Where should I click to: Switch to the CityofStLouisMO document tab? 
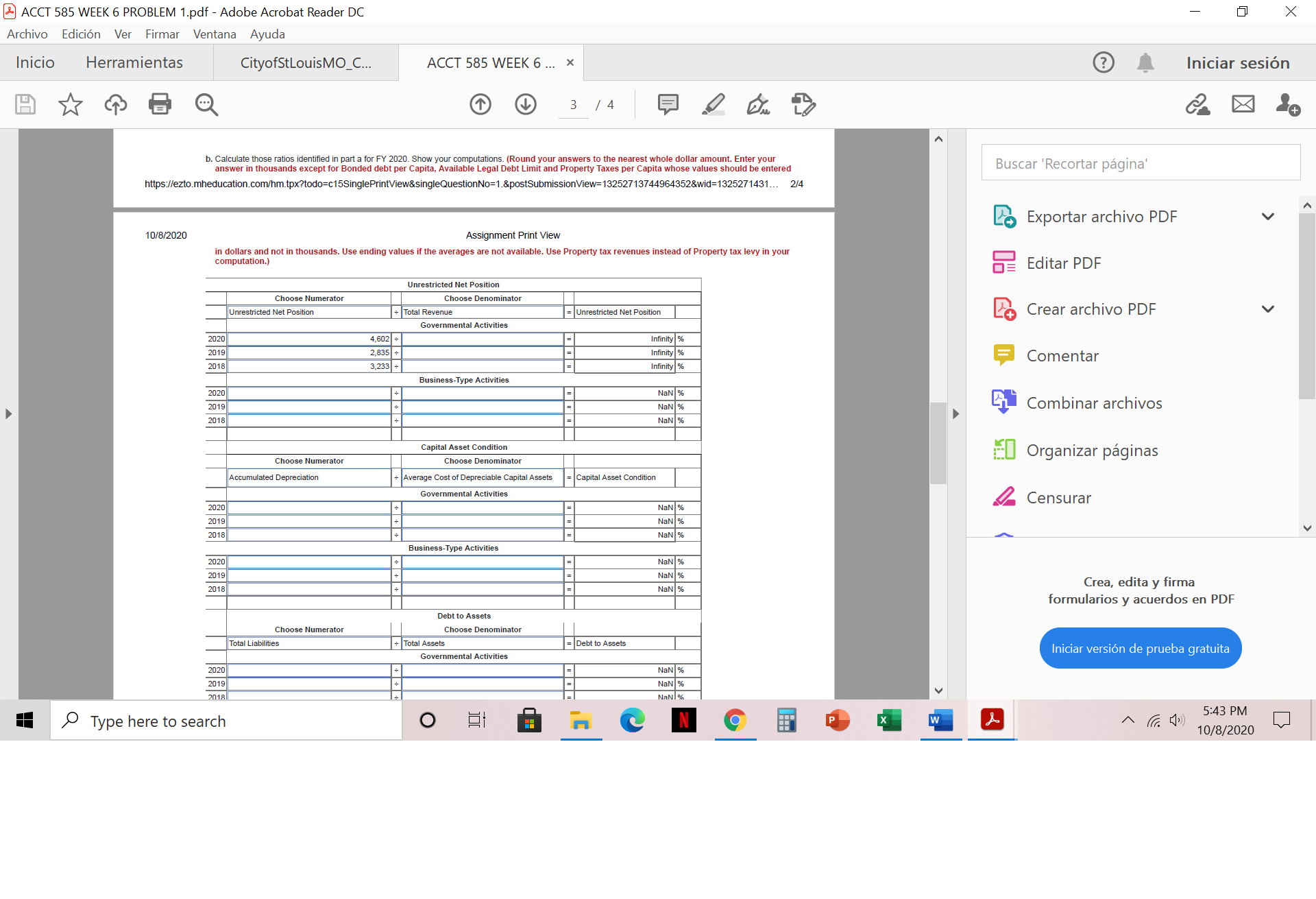click(306, 62)
